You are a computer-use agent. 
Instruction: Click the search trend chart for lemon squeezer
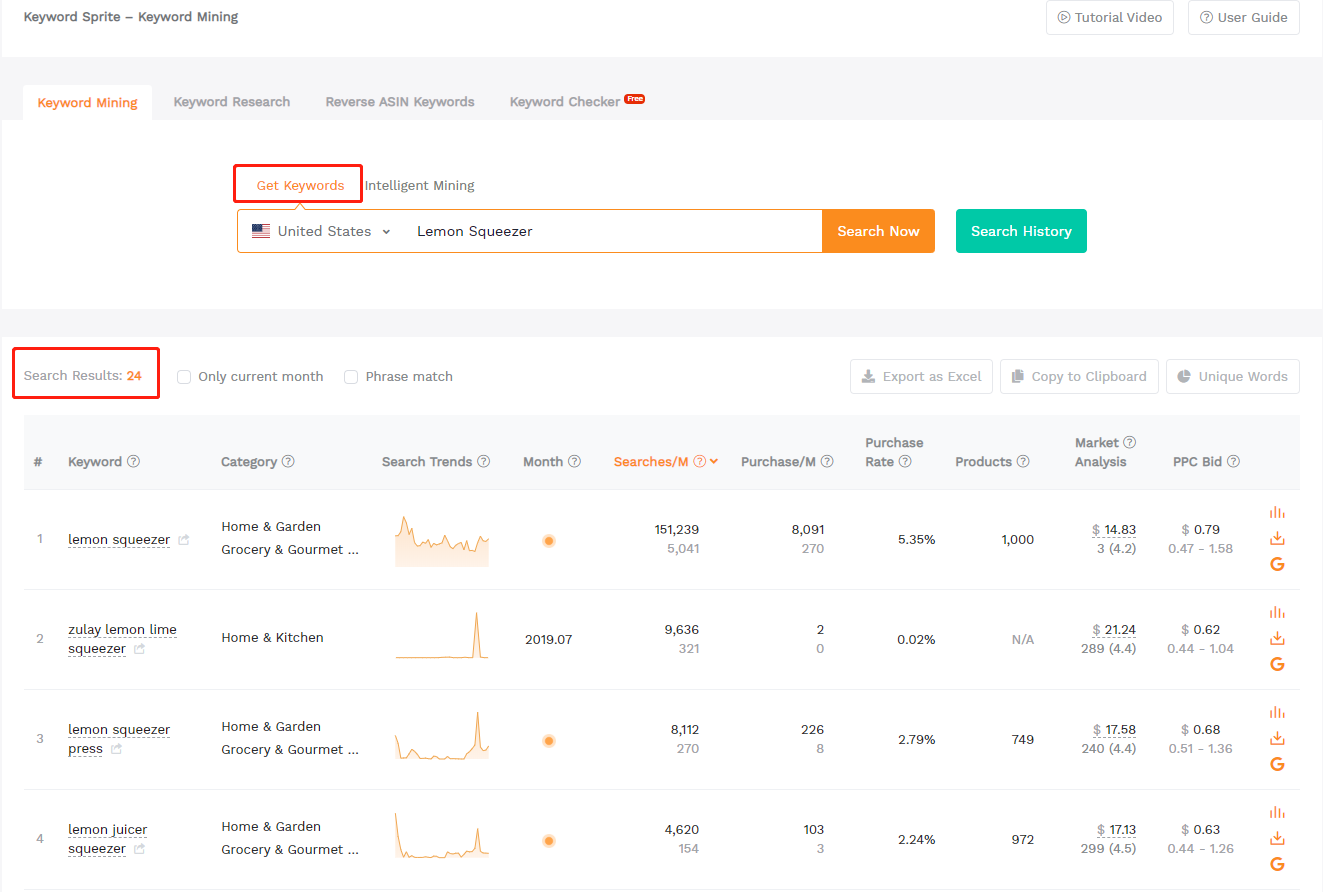point(441,541)
